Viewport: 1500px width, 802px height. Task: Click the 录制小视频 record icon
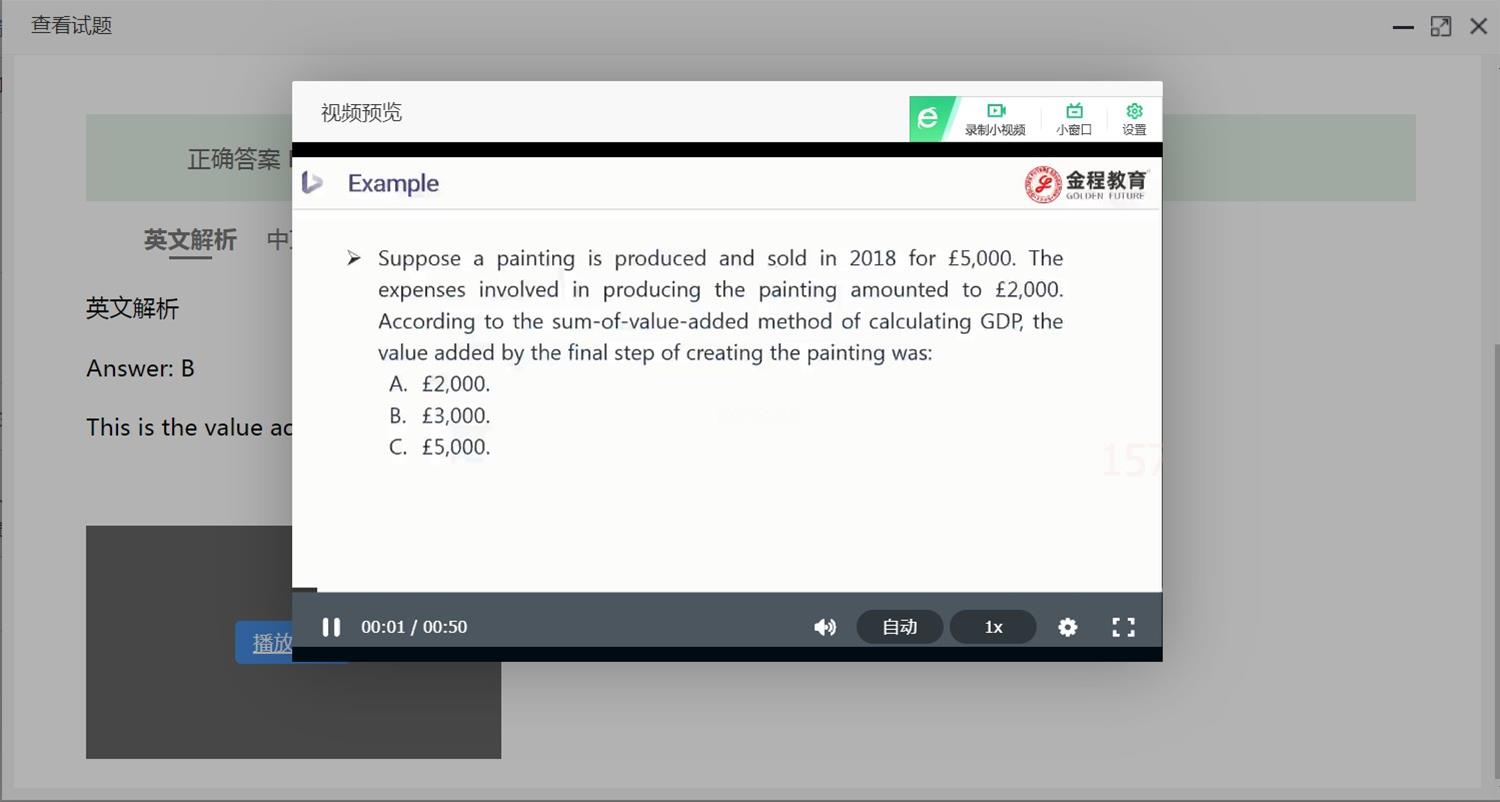pos(995,119)
